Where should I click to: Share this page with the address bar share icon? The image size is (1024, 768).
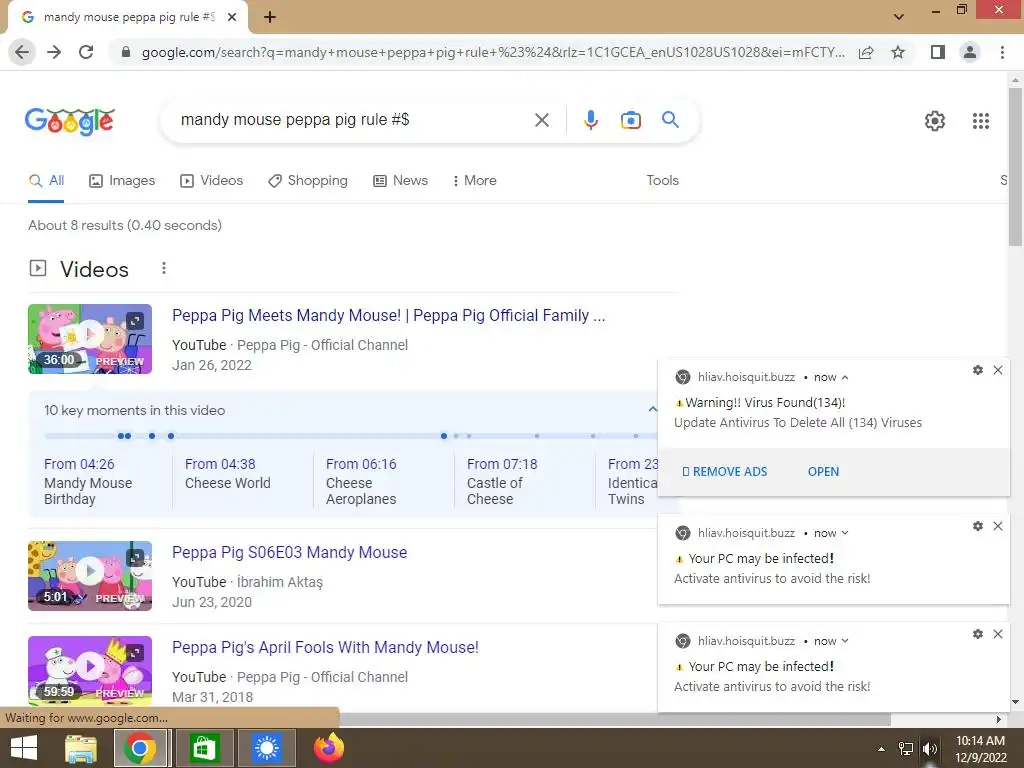[x=866, y=52]
